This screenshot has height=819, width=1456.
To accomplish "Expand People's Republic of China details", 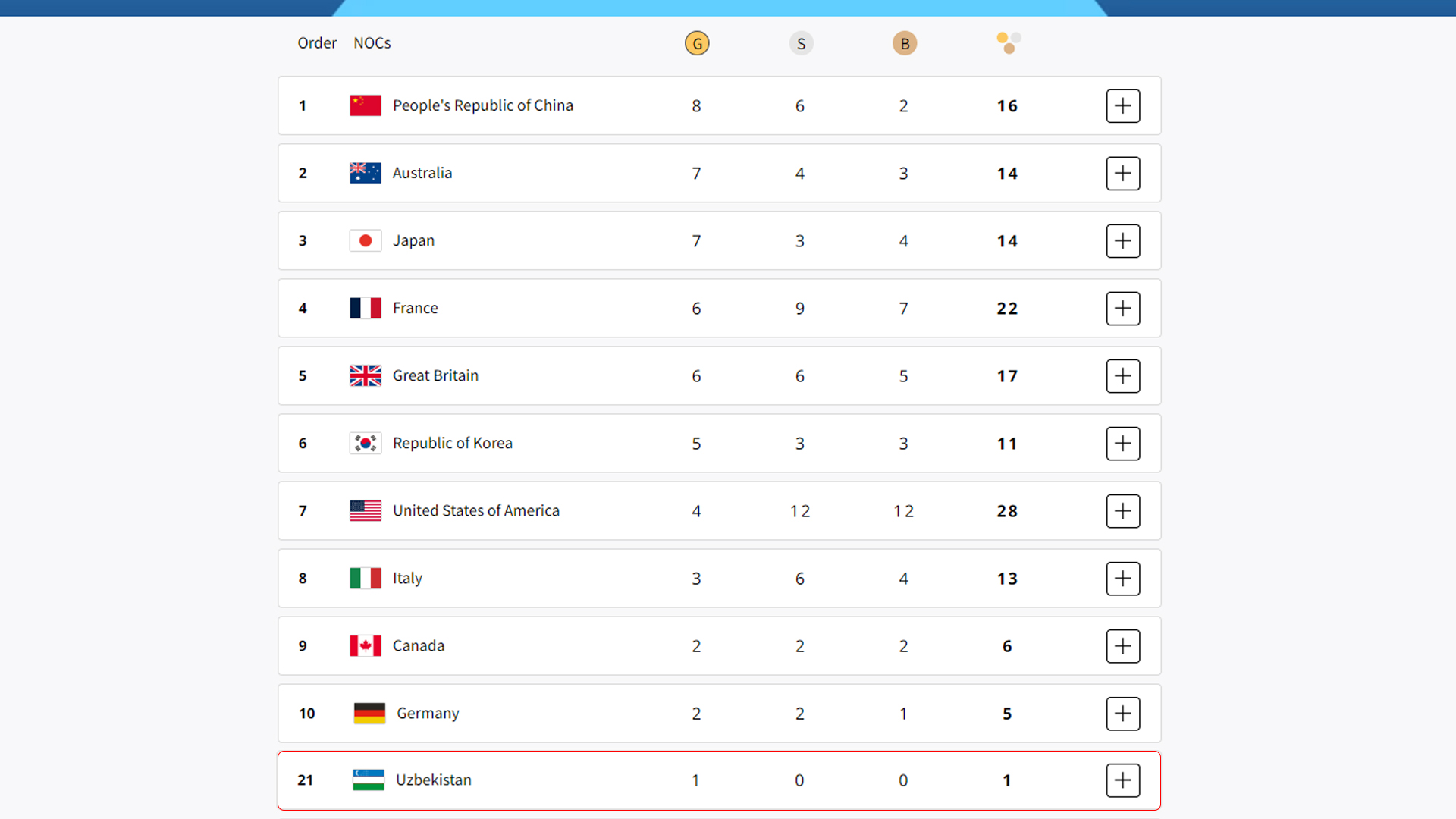I will [1123, 105].
